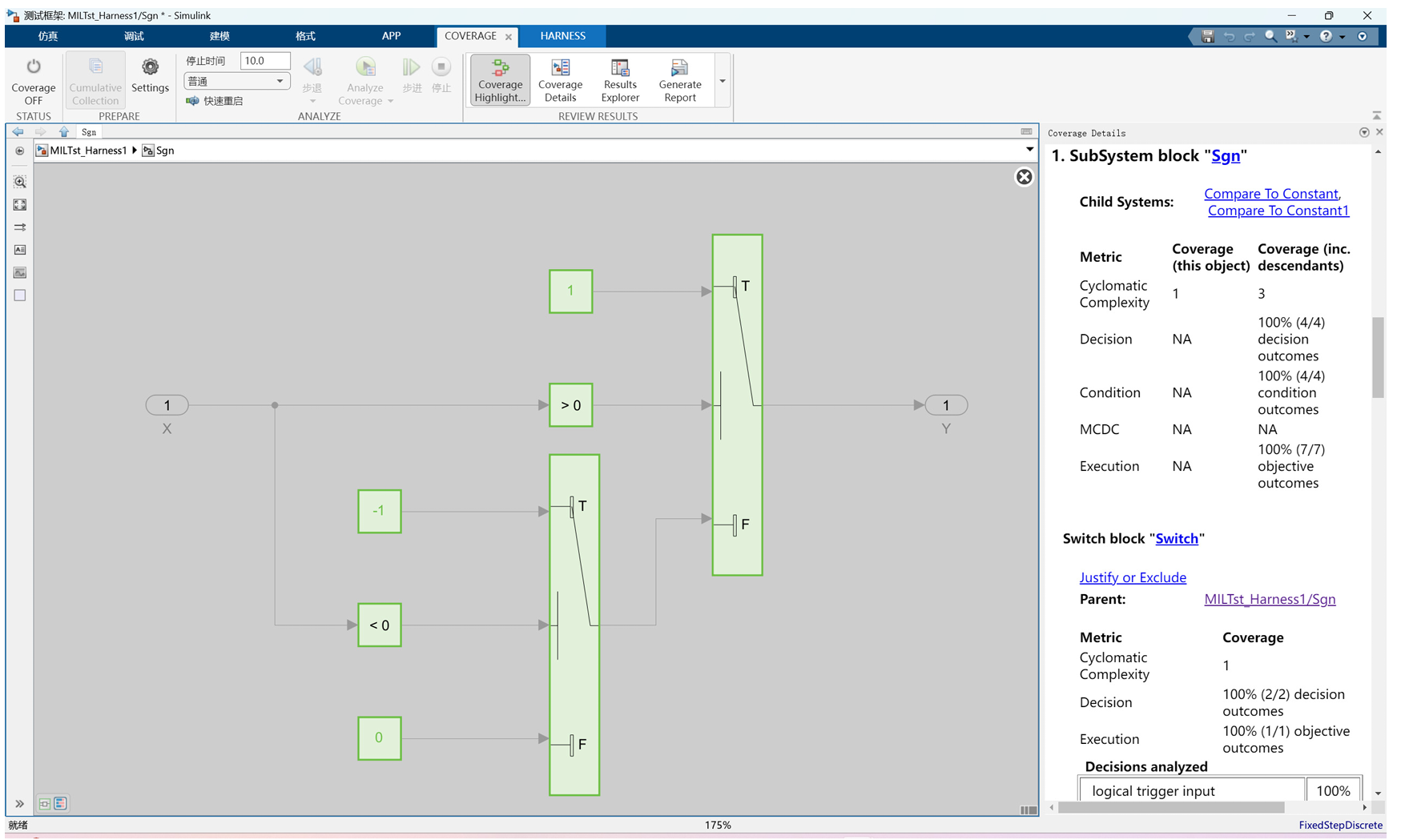The image size is (1401, 840).
Task: Click the stop time field showing 10.0
Action: [264, 60]
